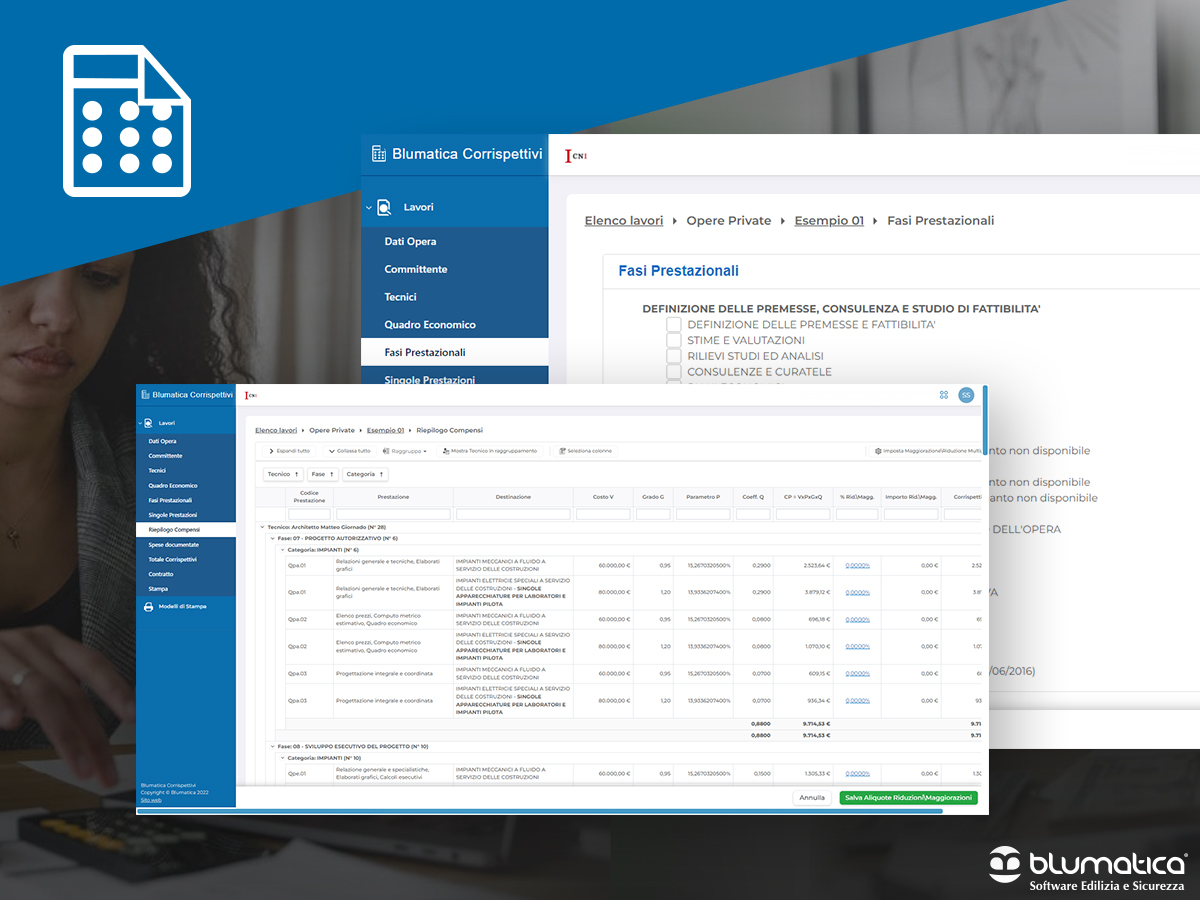Sort by the Fase grouping chip
Image resolution: width=1200 pixels, height=900 pixels.
(x=322, y=474)
